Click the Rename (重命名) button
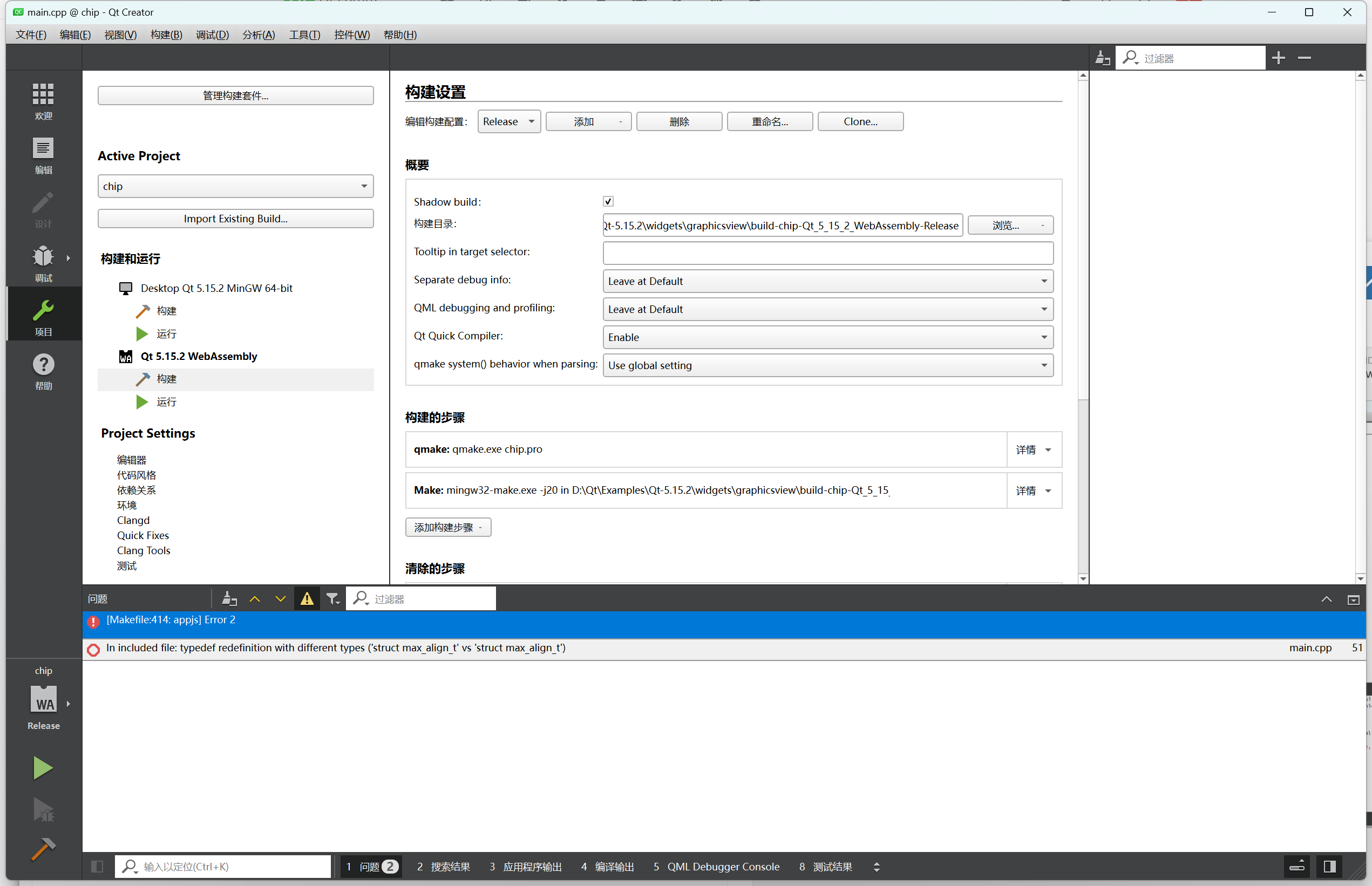 770,121
